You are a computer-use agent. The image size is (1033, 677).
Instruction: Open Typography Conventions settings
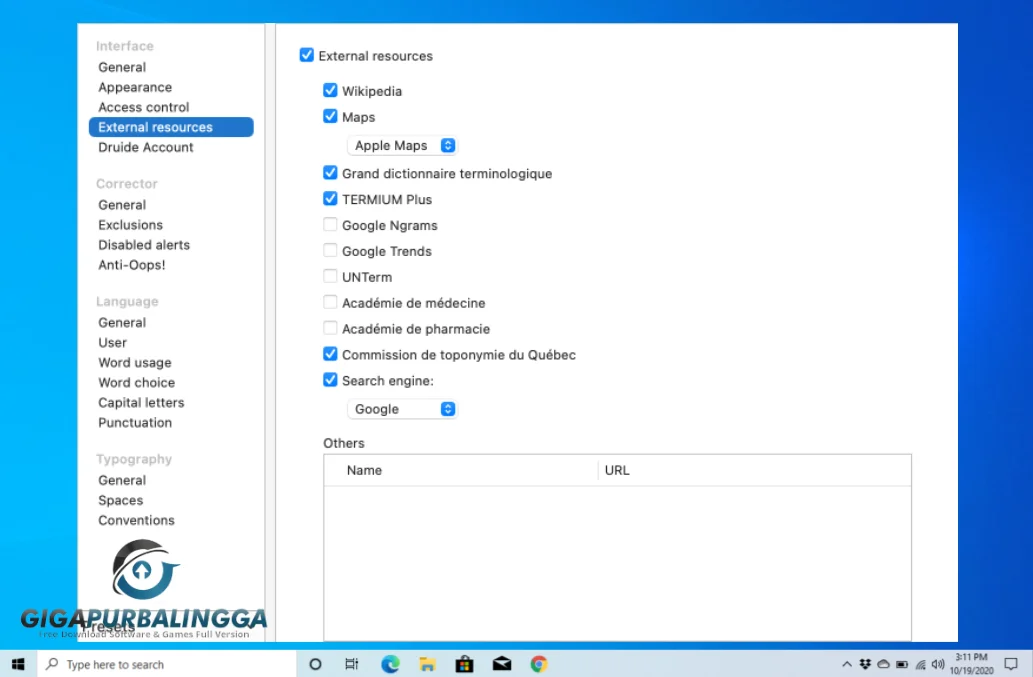(136, 520)
